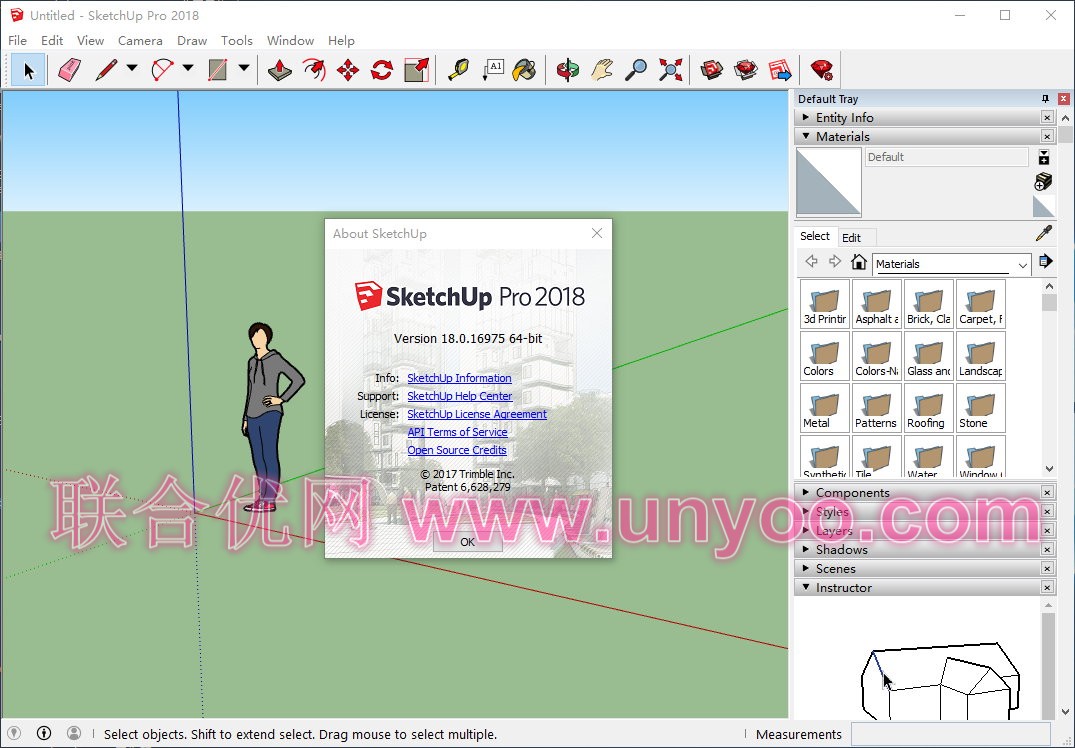The width and height of the screenshot is (1075, 748).
Task: Select the Tape Measure tool
Action: point(458,70)
